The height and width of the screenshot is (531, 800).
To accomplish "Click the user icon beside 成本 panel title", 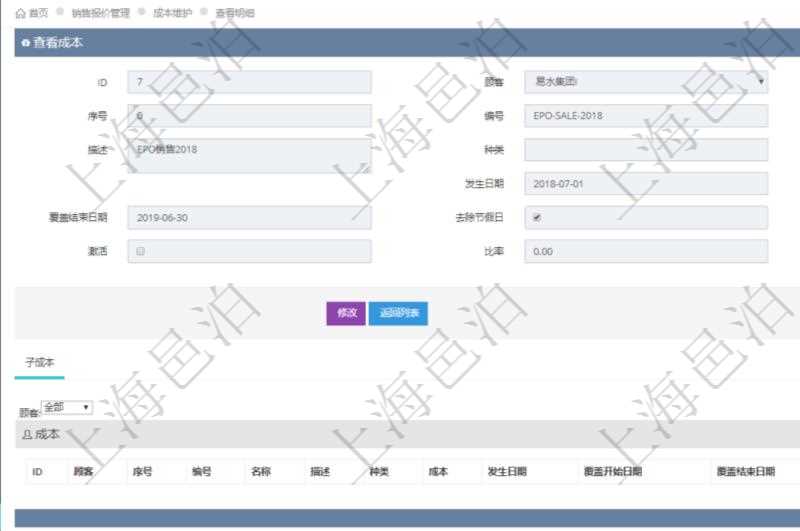I will (28, 435).
